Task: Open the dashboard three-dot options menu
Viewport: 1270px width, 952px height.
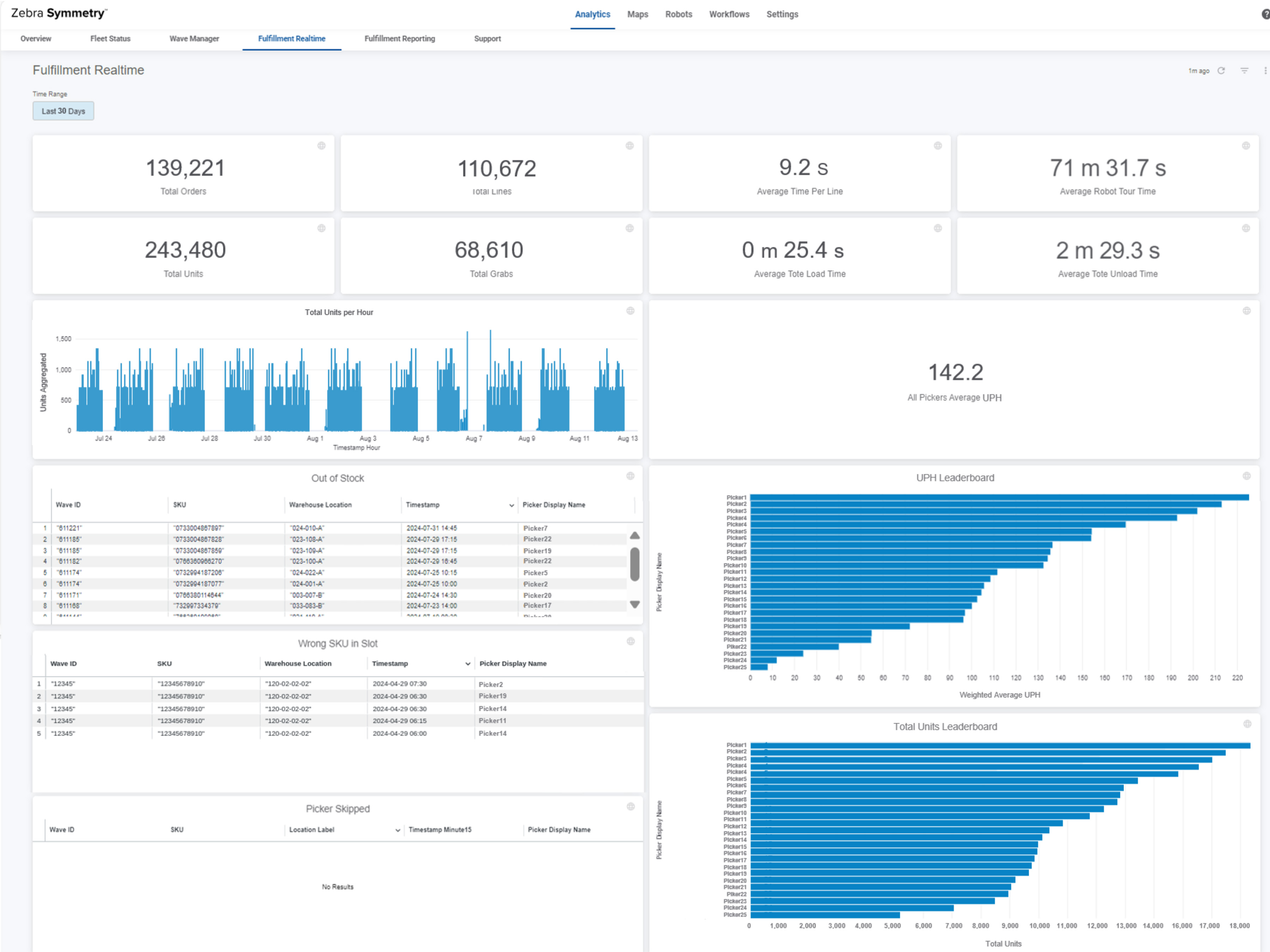Action: click(1265, 71)
